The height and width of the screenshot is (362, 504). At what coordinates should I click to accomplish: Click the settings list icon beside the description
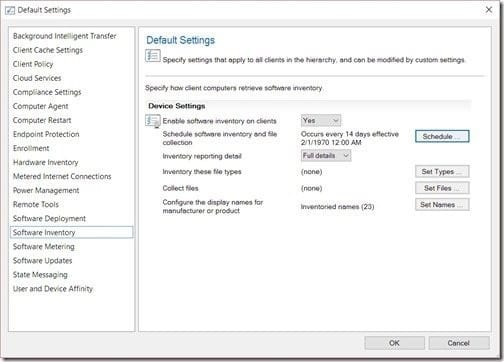(153, 56)
